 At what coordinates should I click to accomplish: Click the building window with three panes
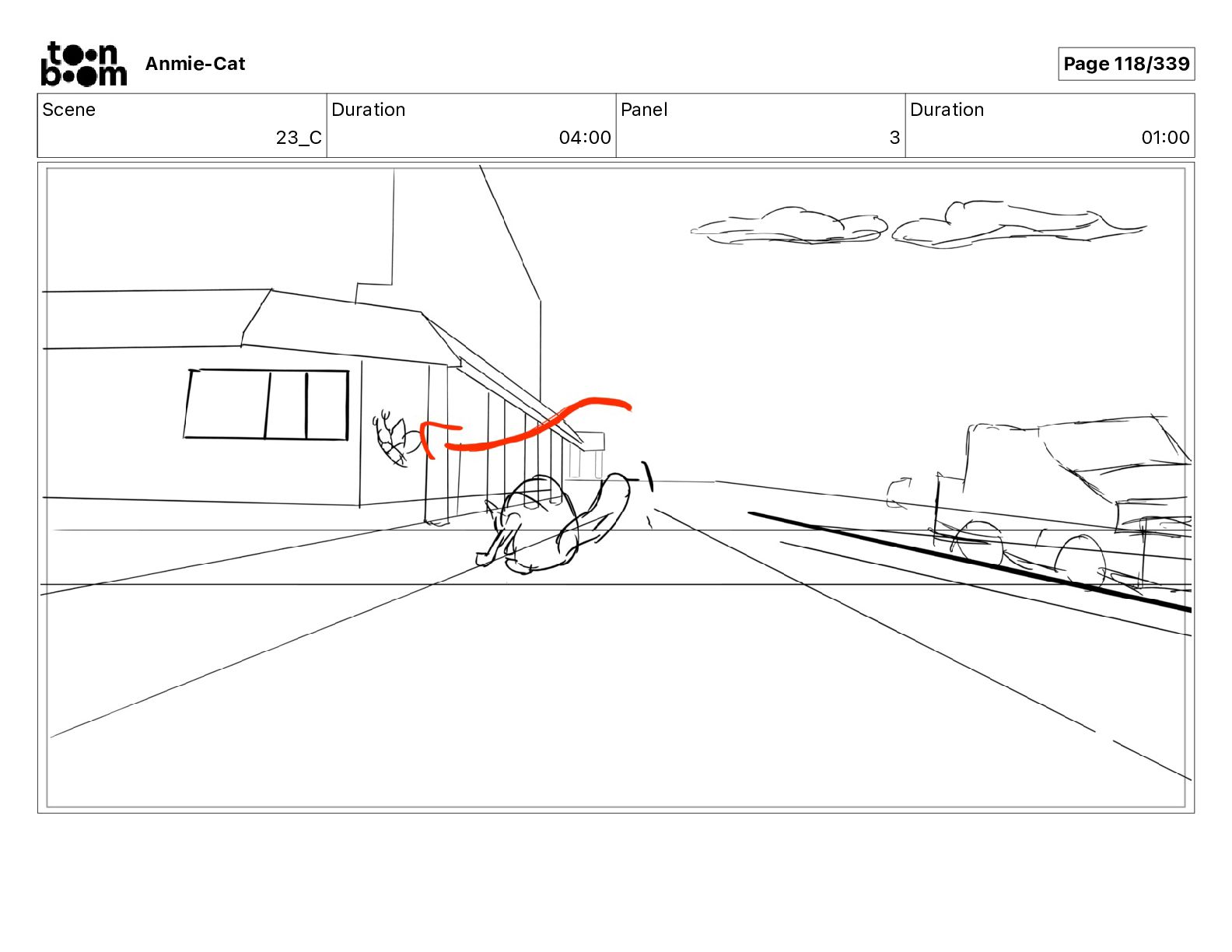click(267, 404)
